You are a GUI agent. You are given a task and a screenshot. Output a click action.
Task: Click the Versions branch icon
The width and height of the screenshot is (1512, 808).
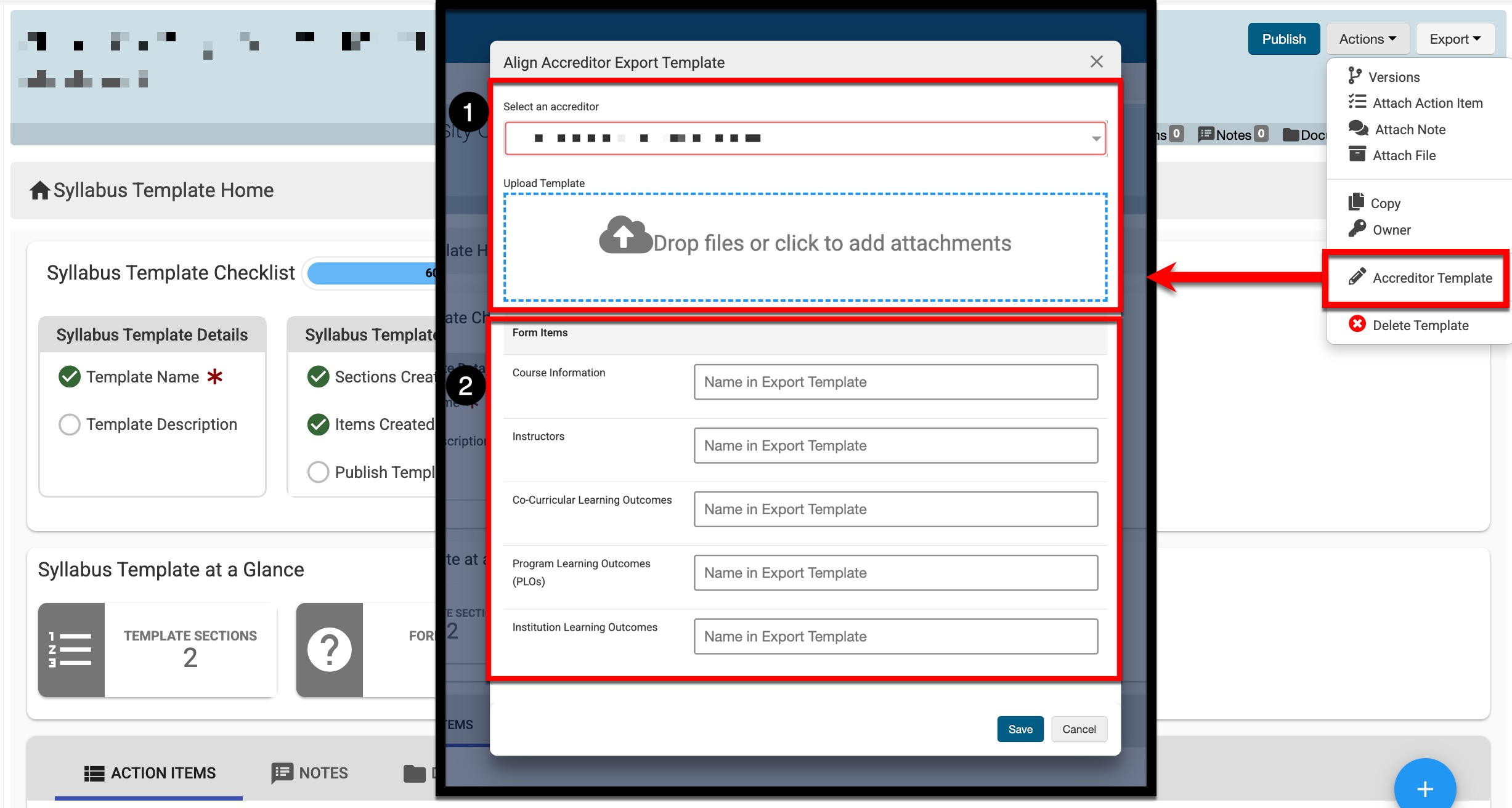point(1354,76)
